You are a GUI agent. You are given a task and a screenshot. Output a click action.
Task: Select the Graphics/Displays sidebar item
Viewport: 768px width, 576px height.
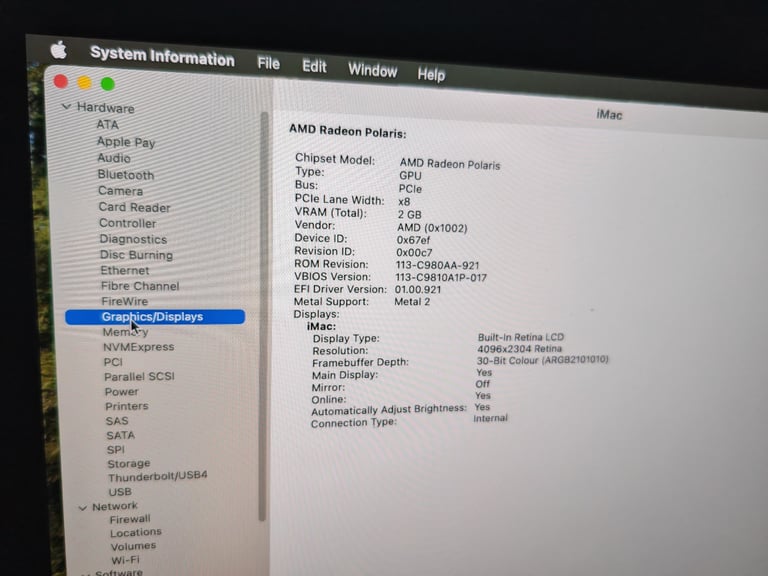click(x=155, y=317)
